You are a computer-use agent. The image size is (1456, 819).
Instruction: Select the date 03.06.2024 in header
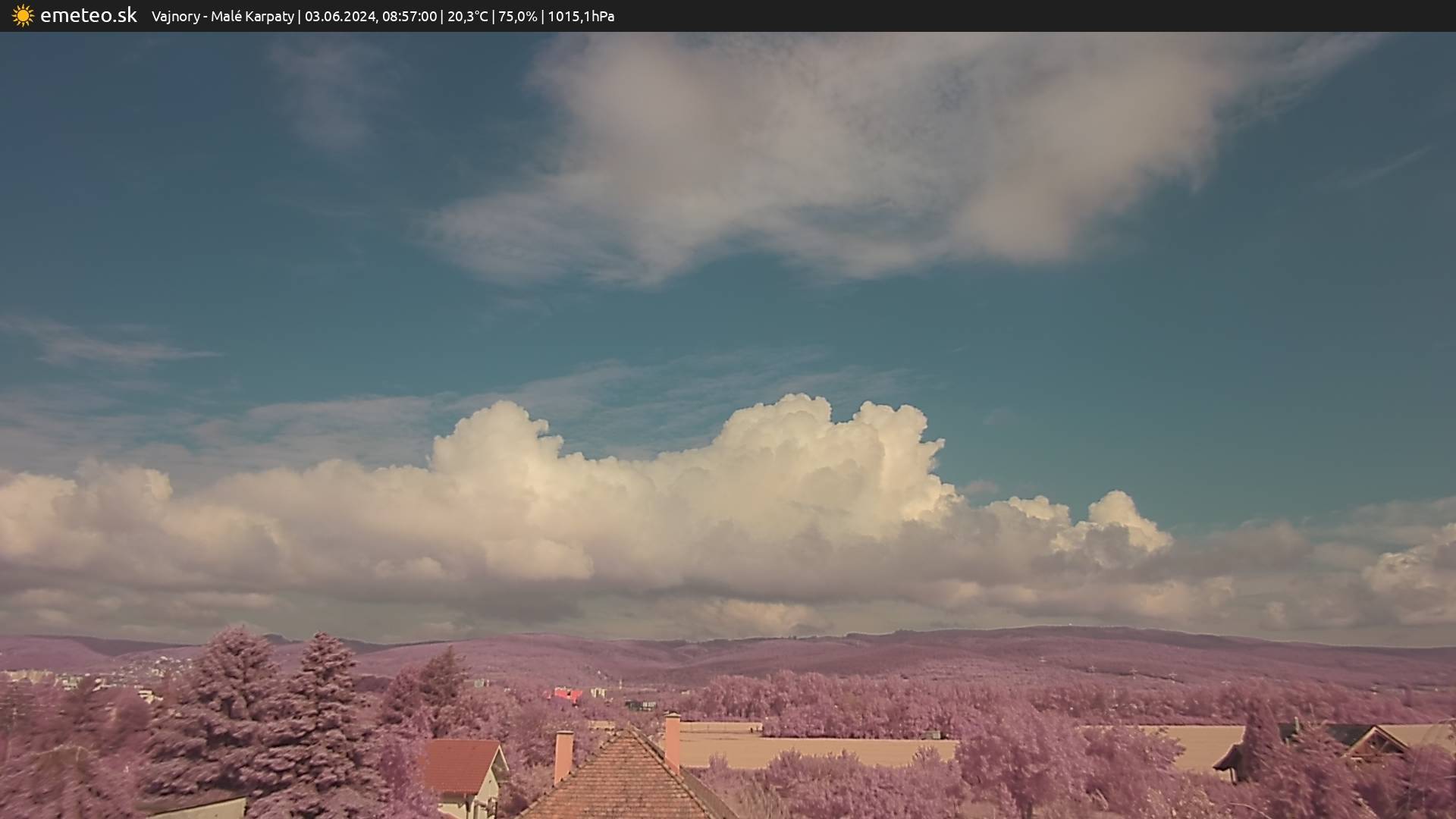coord(340,17)
